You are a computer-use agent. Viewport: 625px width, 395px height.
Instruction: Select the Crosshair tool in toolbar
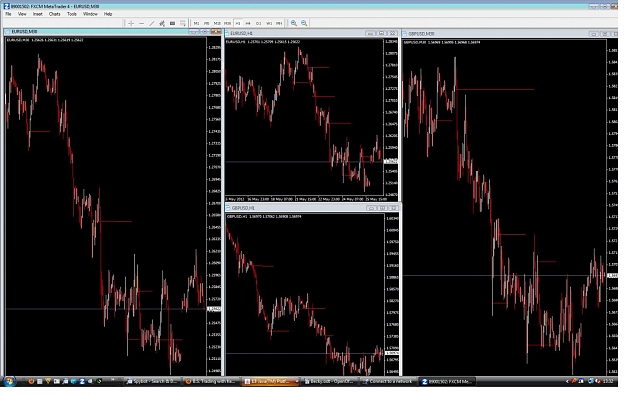(131, 23)
